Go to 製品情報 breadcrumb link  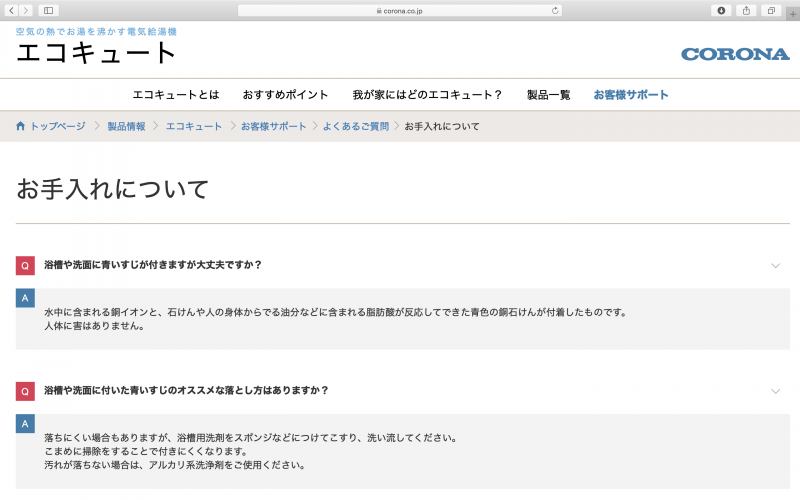point(126,126)
